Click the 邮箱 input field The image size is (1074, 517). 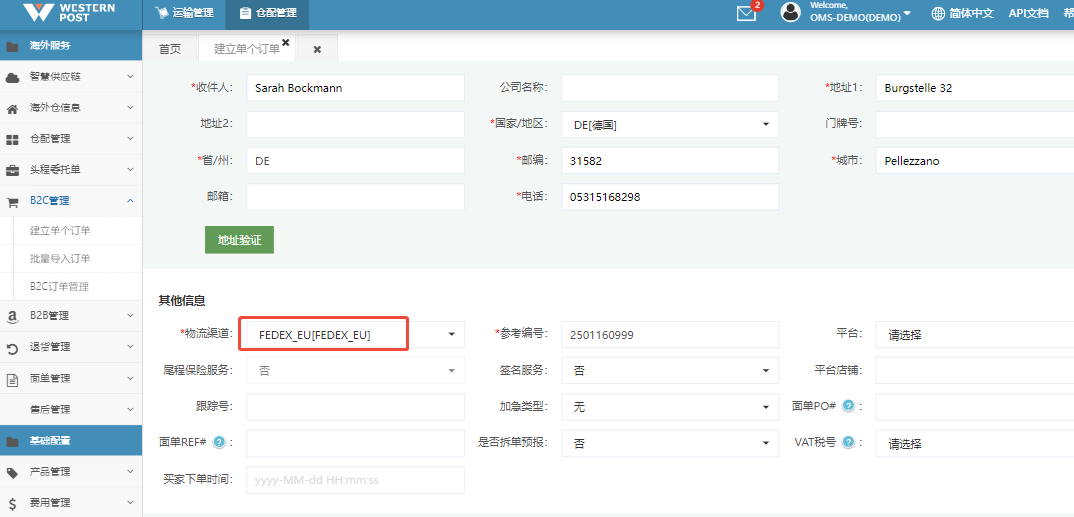(x=355, y=197)
